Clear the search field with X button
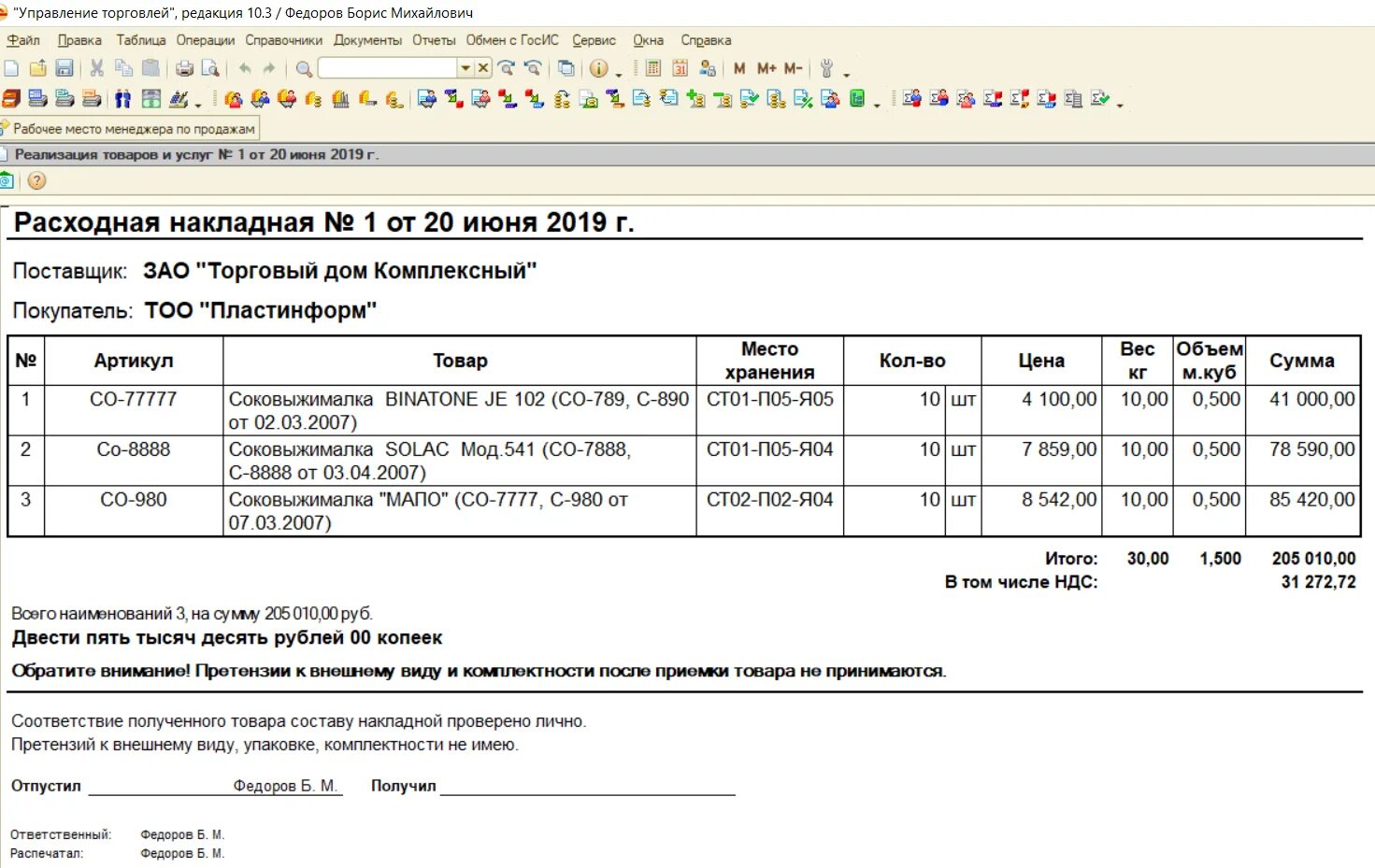 coord(482,68)
